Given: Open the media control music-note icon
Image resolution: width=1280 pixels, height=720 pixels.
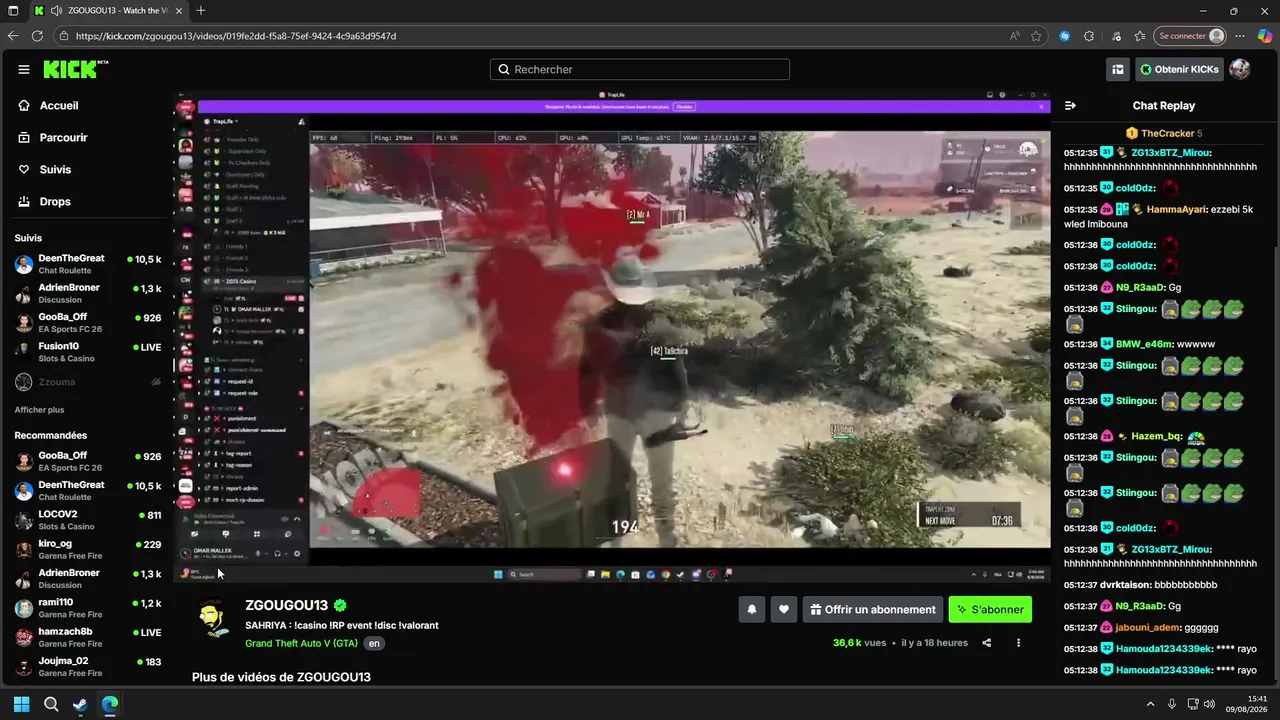Looking at the screenshot, I should click(x=1116, y=36).
